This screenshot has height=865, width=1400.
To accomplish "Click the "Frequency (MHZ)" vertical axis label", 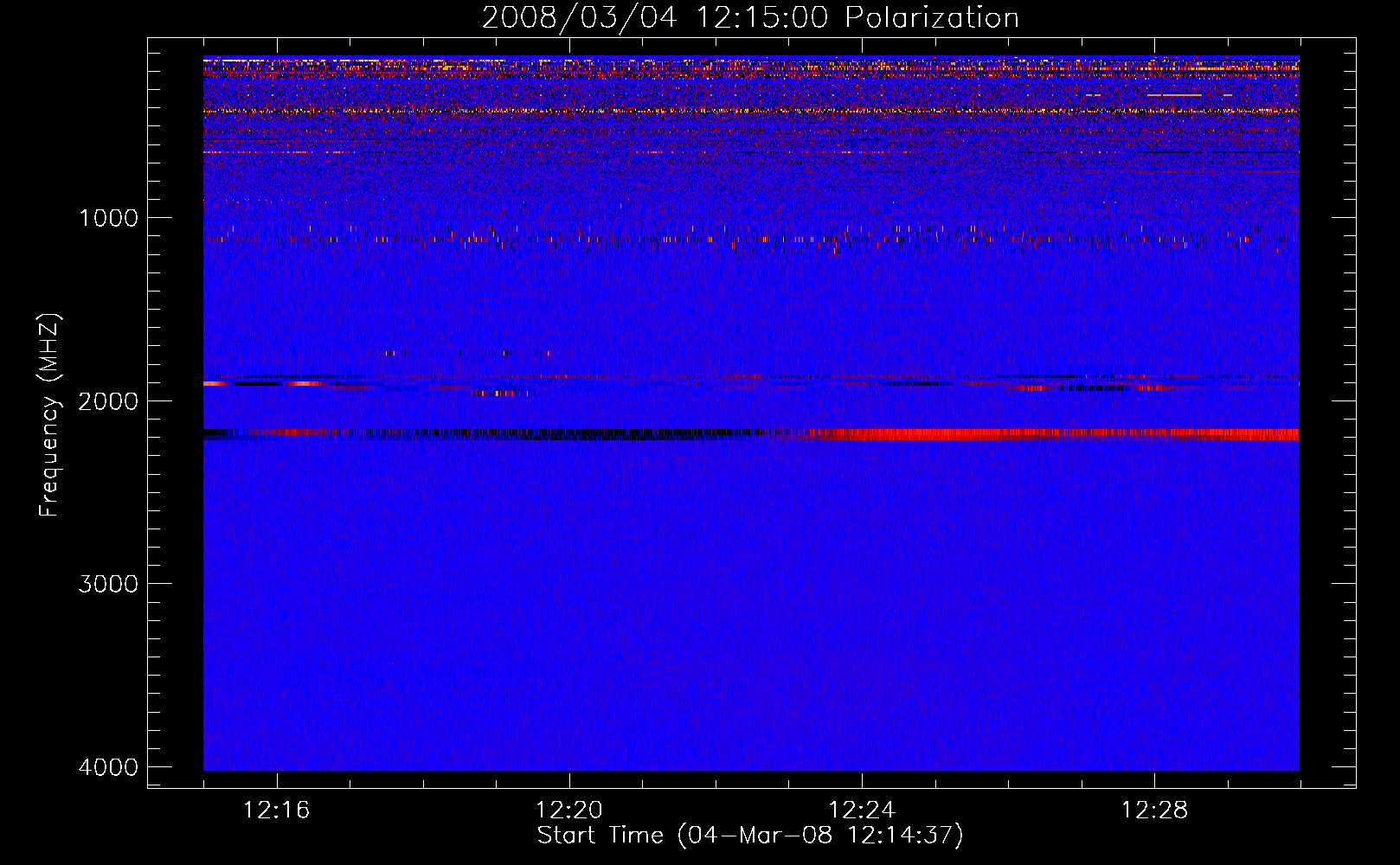I will tap(50, 415).
